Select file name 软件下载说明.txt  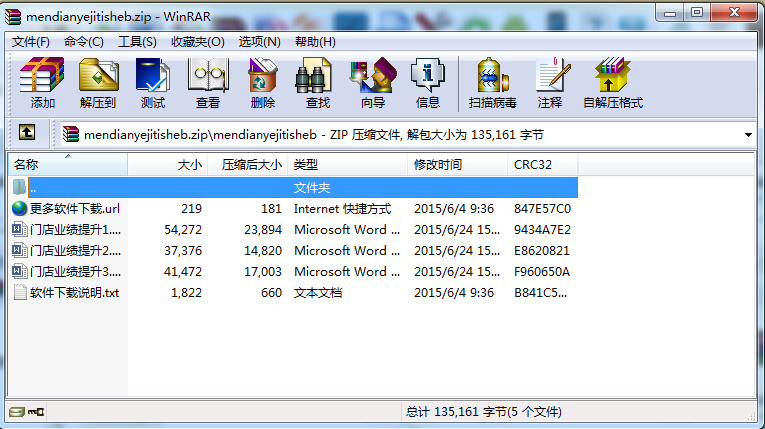(x=74, y=293)
